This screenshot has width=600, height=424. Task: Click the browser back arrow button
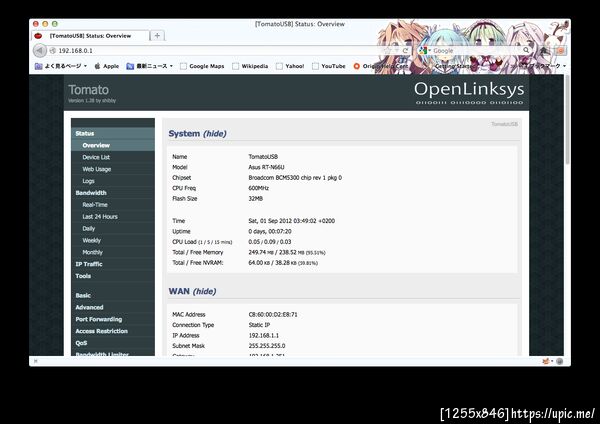pyautogui.click(x=39, y=51)
